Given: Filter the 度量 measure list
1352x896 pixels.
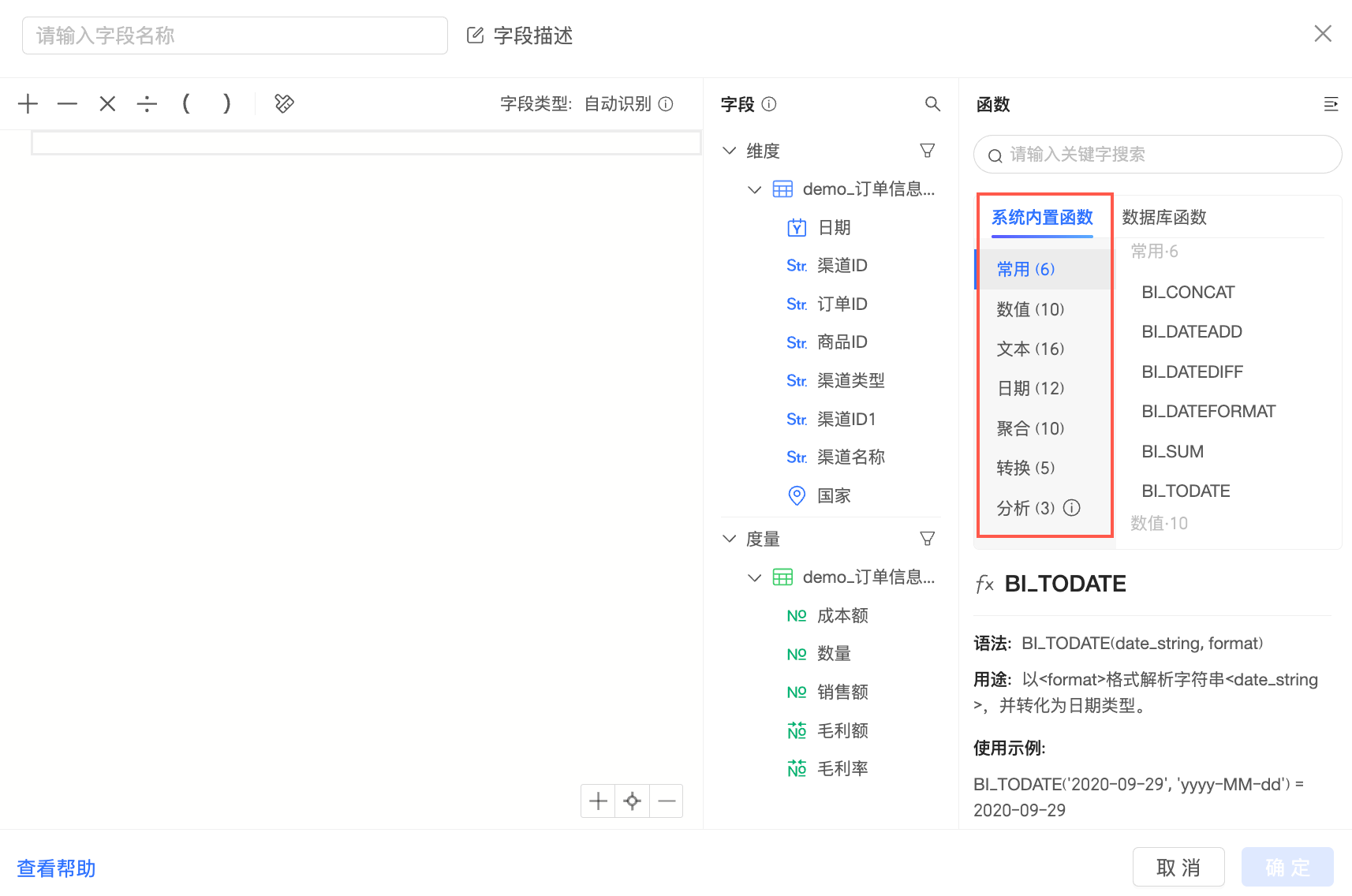Looking at the screenshot, I should point(928,539).
